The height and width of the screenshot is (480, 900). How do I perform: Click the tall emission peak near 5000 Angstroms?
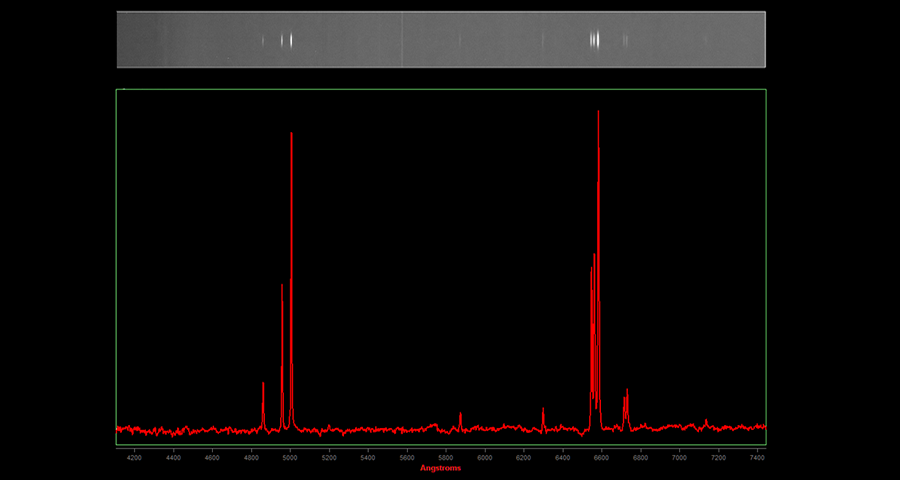click(x=291, y=135)
